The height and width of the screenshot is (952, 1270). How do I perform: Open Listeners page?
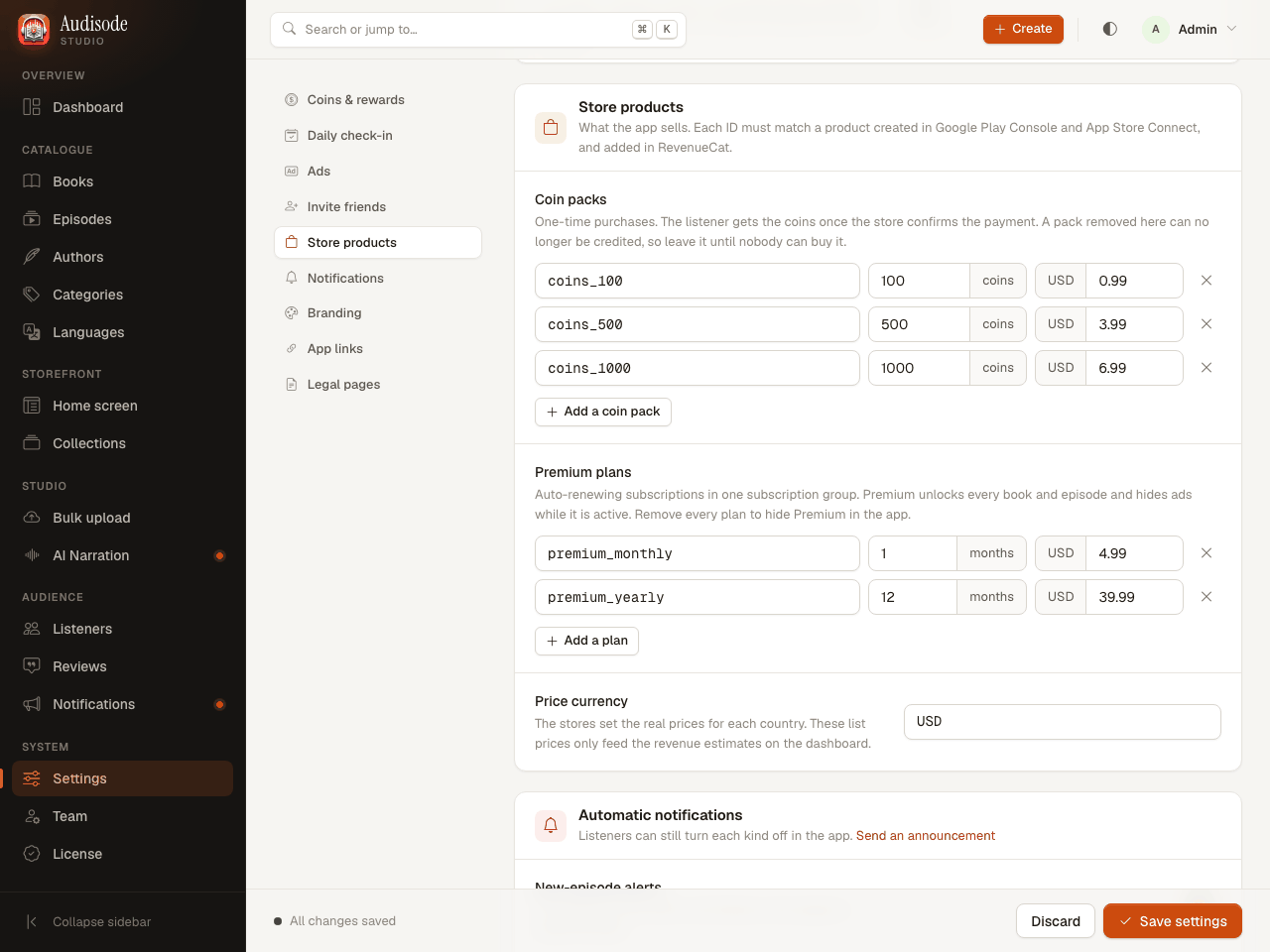pyautogui.click(x=123, y=629)
